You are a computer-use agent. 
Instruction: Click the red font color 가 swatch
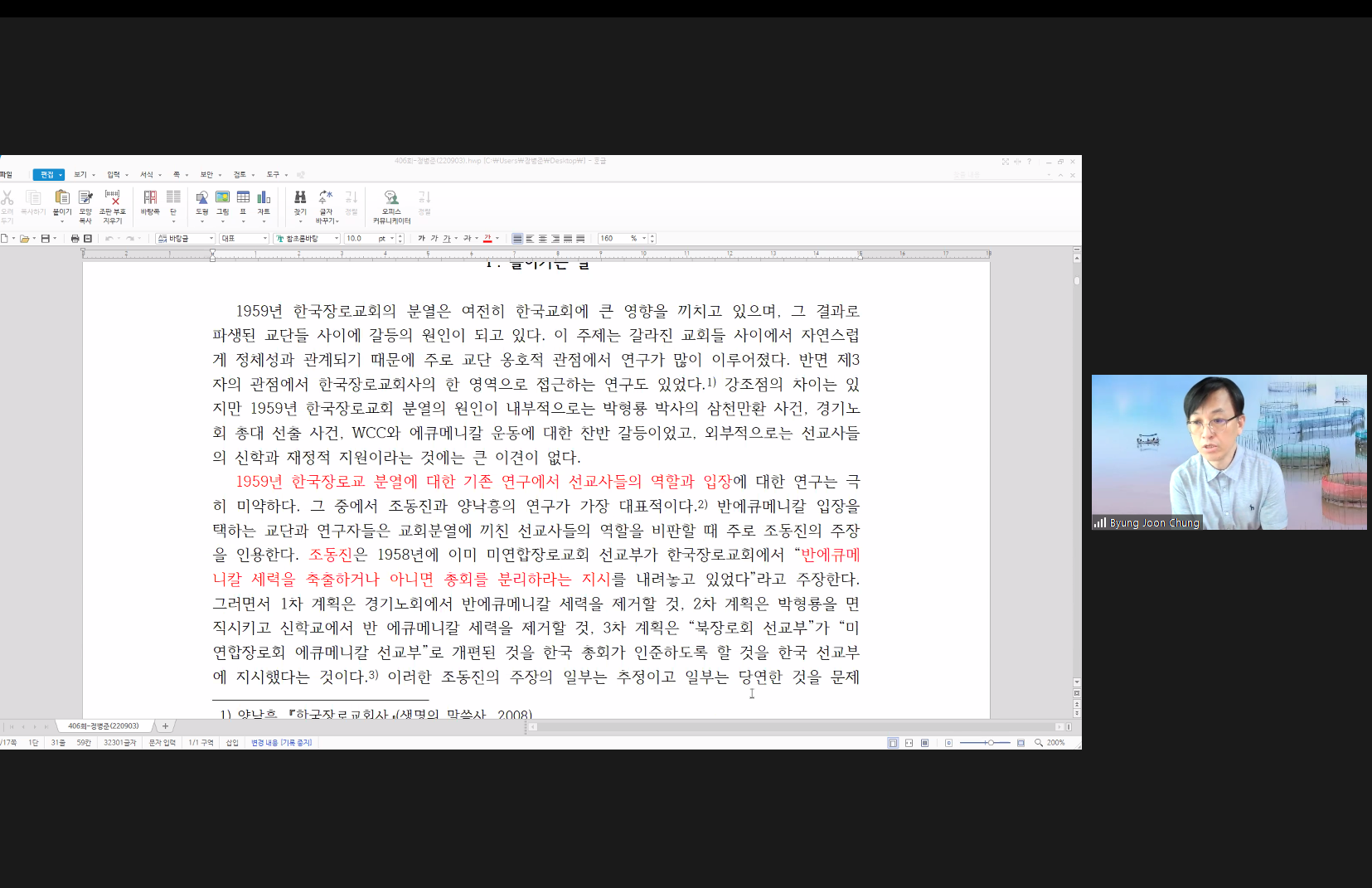[487, 239]
